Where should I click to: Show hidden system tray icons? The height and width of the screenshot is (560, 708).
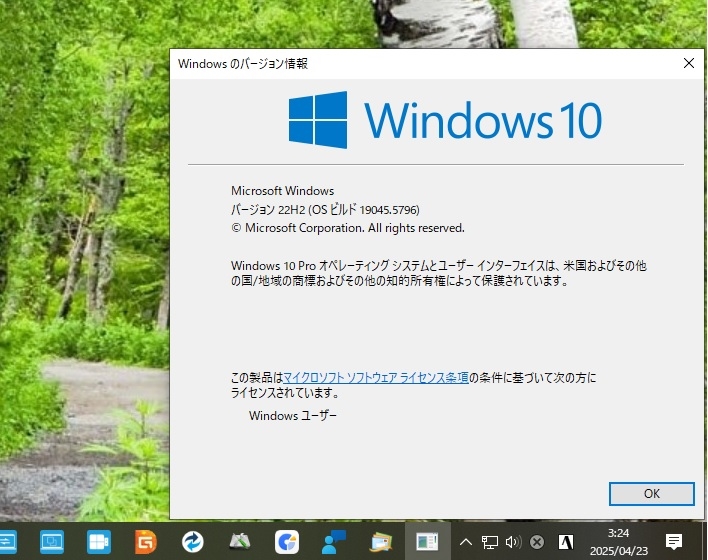[x=466, y=541]
